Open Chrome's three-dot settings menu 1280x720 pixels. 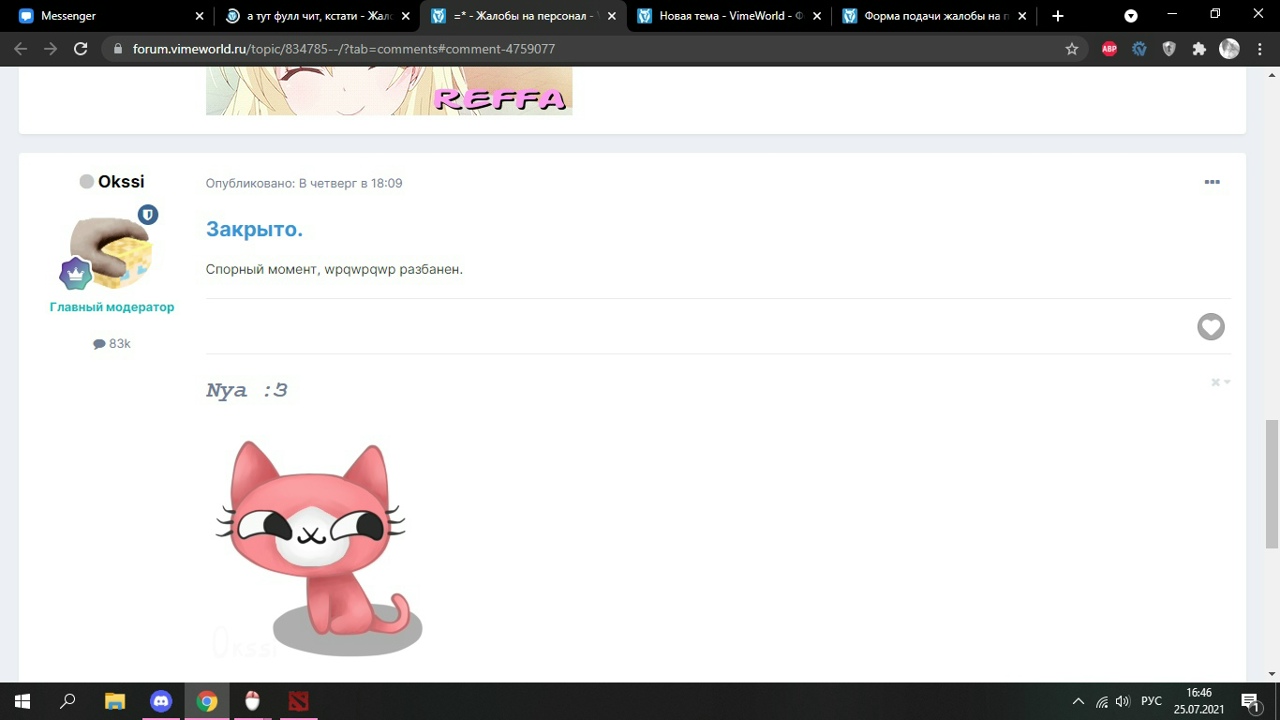point(1259,48)
